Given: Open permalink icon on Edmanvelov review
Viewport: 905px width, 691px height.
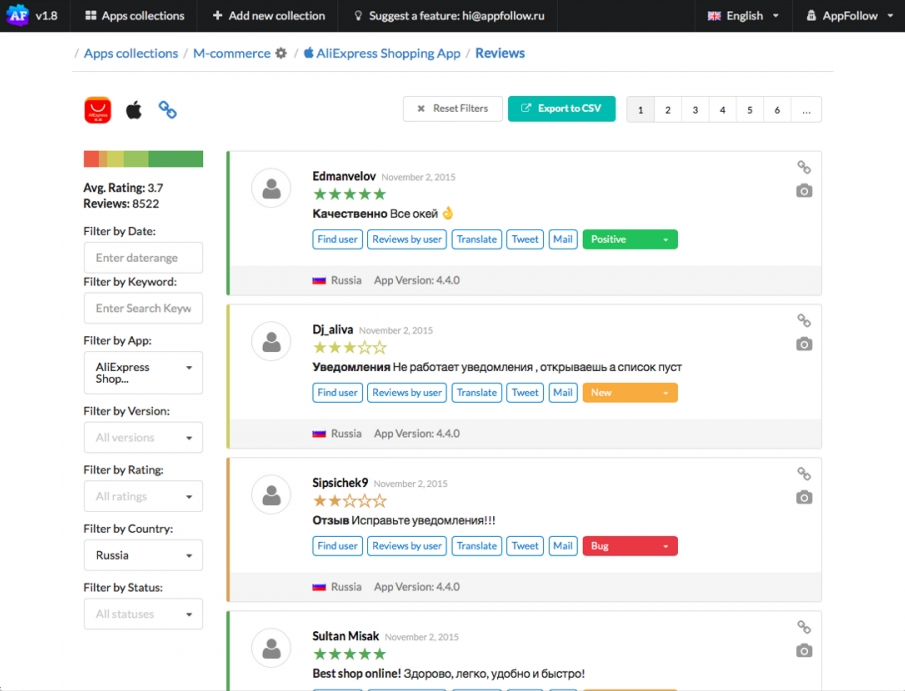Looking at the screenshot, I should pos(804,167).
